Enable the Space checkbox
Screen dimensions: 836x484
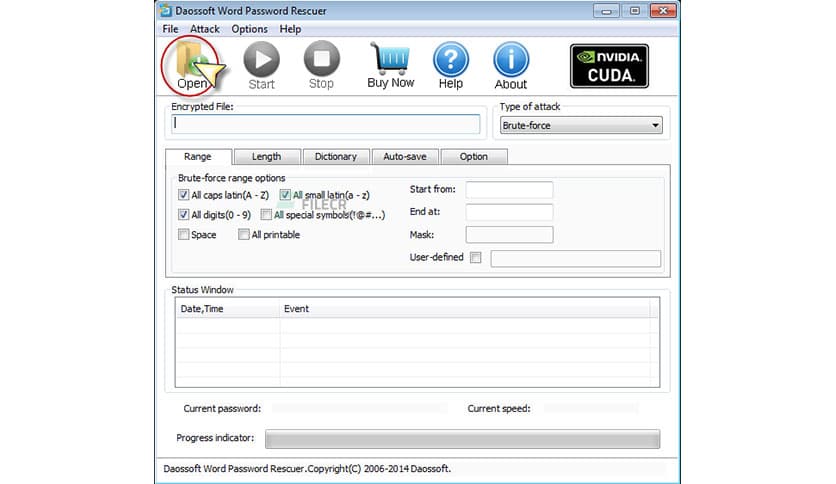[x=183, y=235]
